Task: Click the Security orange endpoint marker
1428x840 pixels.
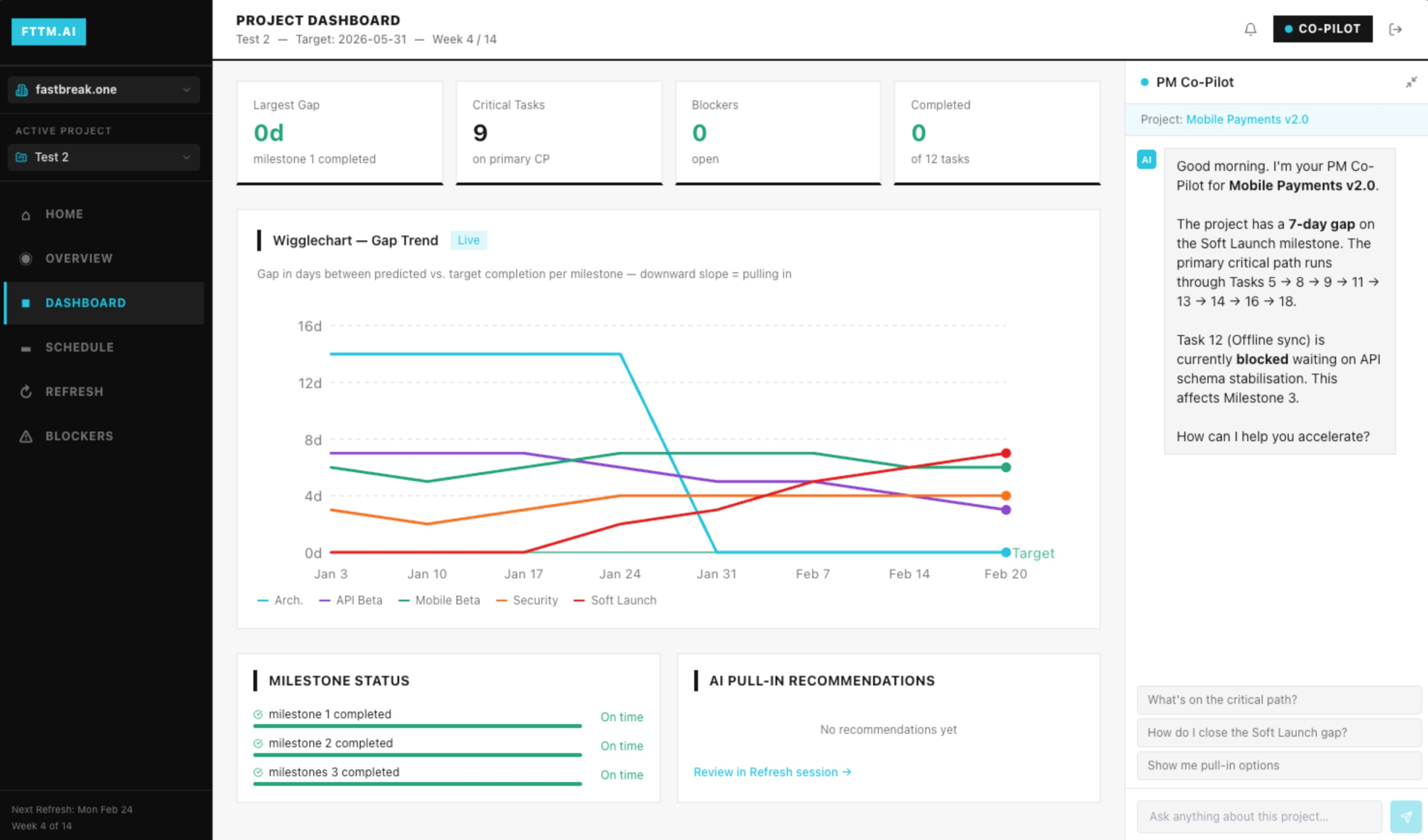Action: click(1006, 495)
